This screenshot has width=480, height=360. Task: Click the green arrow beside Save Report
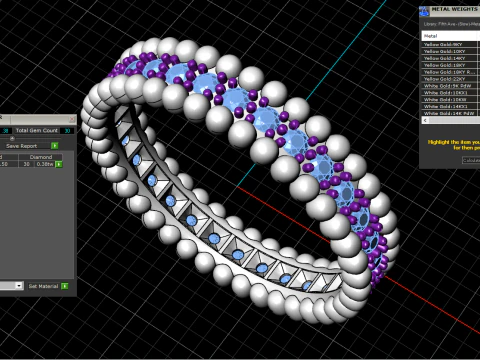(x=55, y=146)
